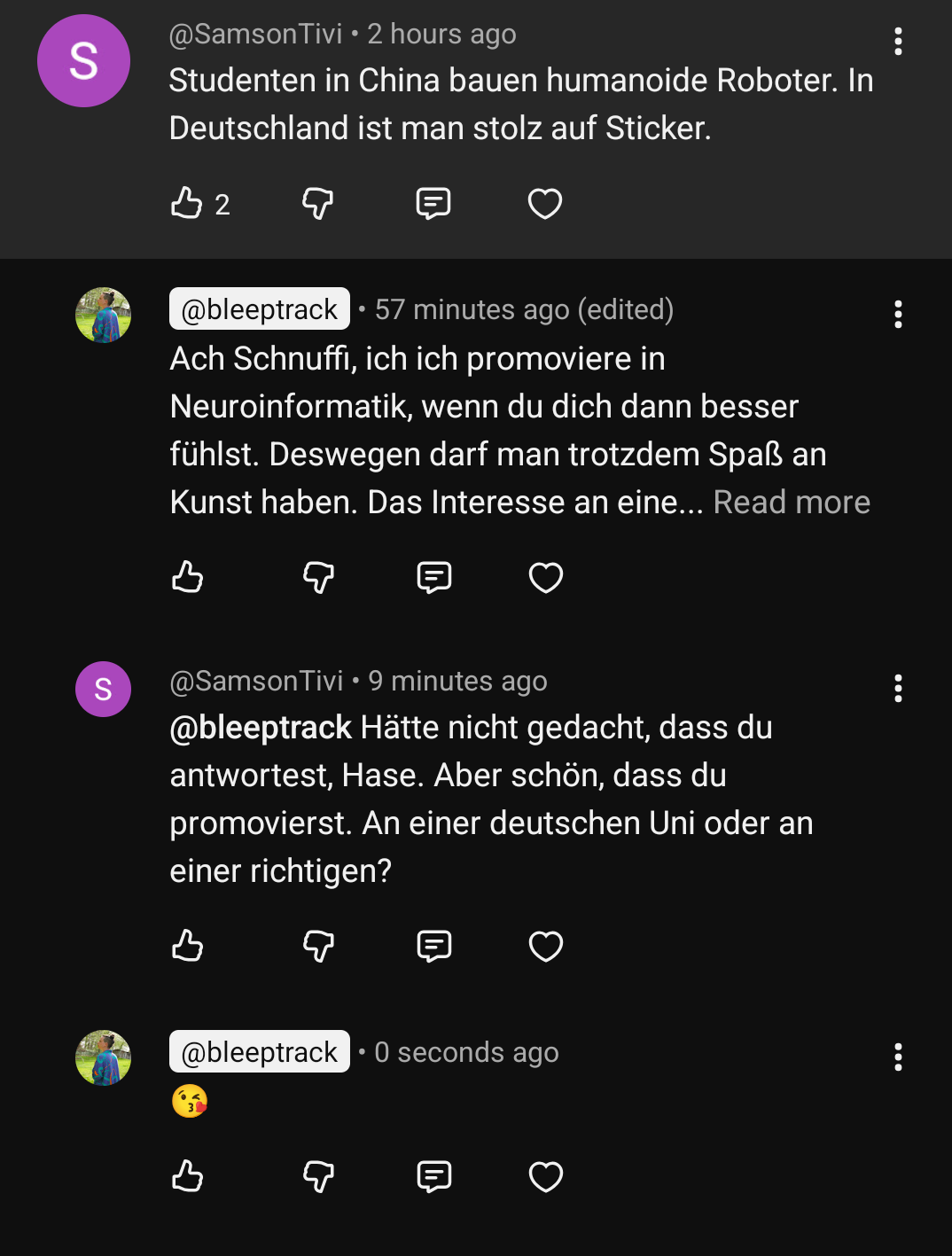Image resolution: width=952 pixels, height=1256 pixels.
Task: Expand bleeptrack's comment with Read more
Action: pos(792,503)
